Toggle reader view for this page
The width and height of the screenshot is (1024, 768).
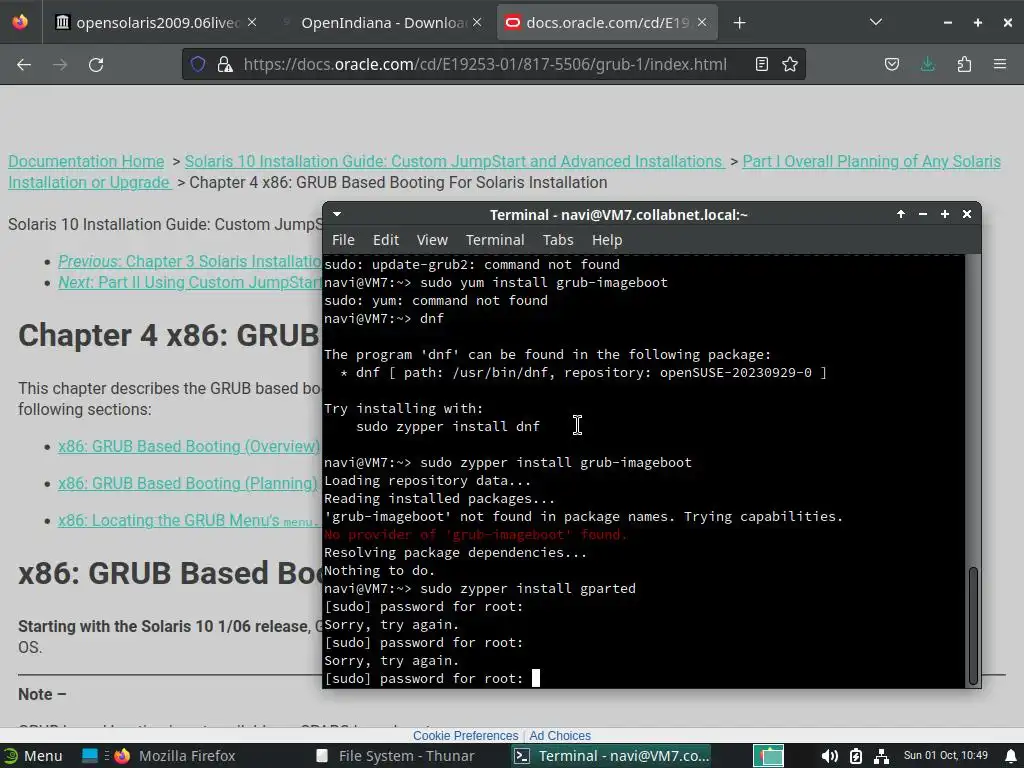pos(761,64)
